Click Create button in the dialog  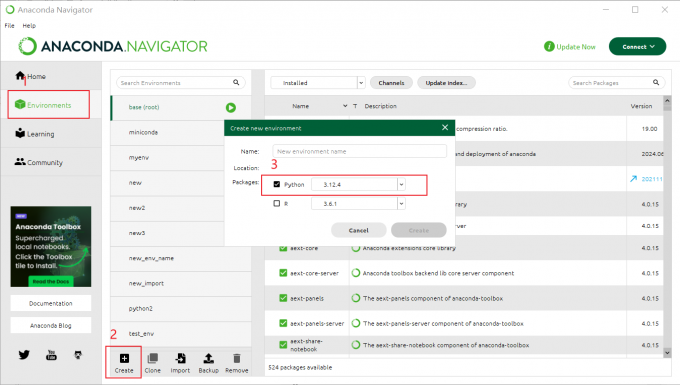[419, 230]
